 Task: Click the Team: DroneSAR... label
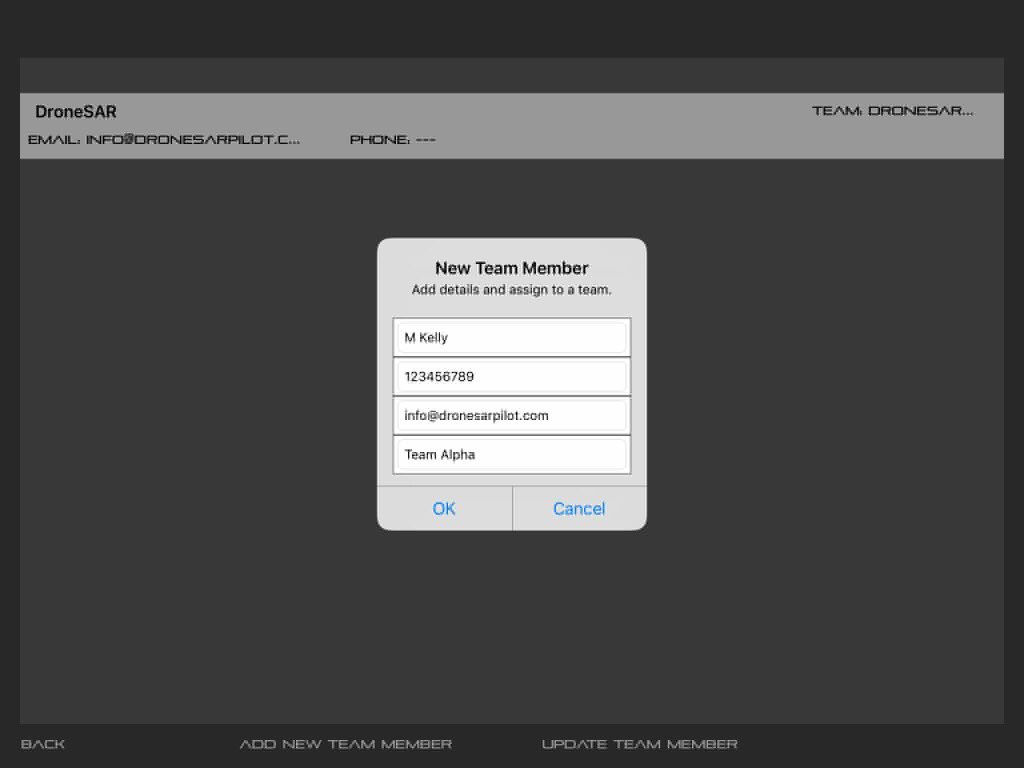pyautogui.click(x=893, y=110)
